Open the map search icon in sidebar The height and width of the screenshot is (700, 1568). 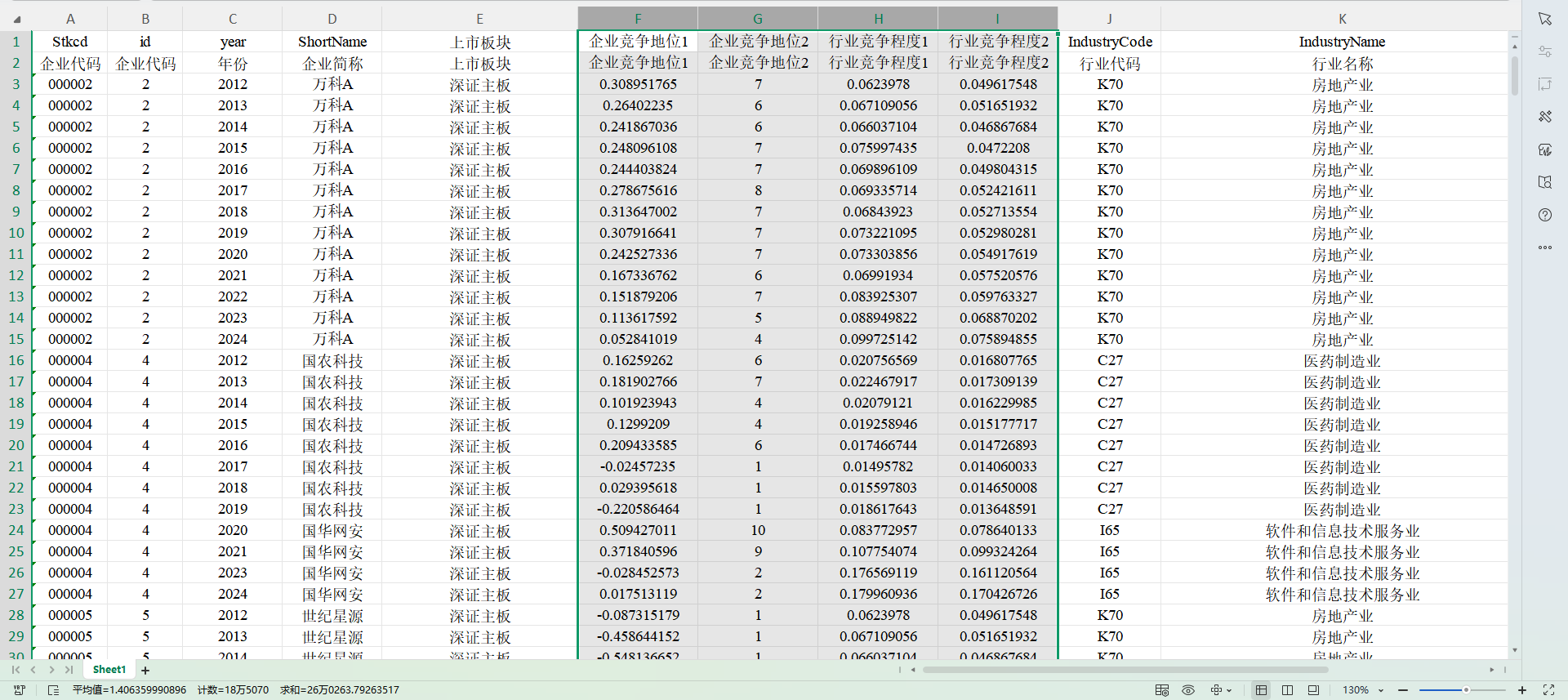[x=1544, y=182]
